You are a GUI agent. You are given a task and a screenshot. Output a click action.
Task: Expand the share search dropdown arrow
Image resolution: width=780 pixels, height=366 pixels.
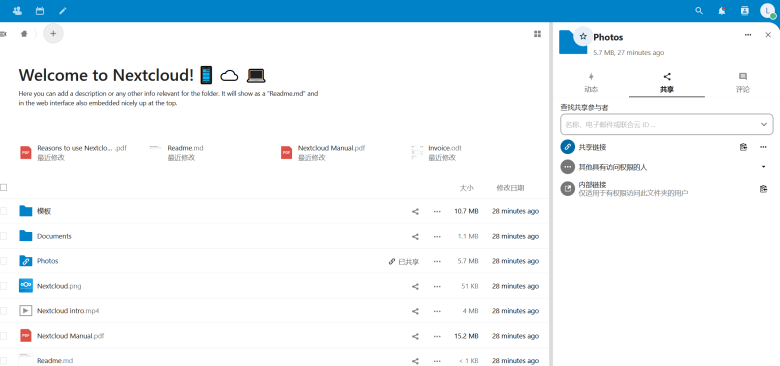tap(764, 124)
